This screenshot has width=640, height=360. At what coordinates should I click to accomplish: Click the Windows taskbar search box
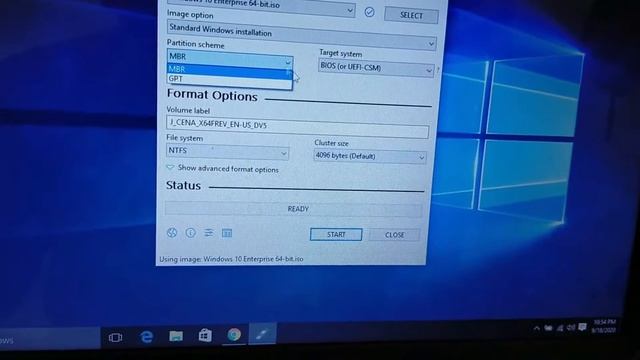(x=50, y=339)
